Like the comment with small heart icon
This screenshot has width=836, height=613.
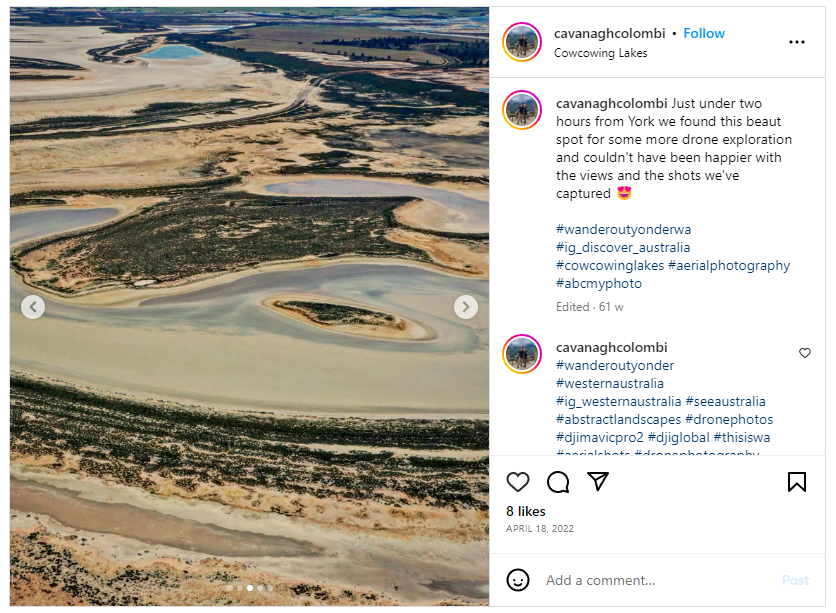[x=805, y=353]
